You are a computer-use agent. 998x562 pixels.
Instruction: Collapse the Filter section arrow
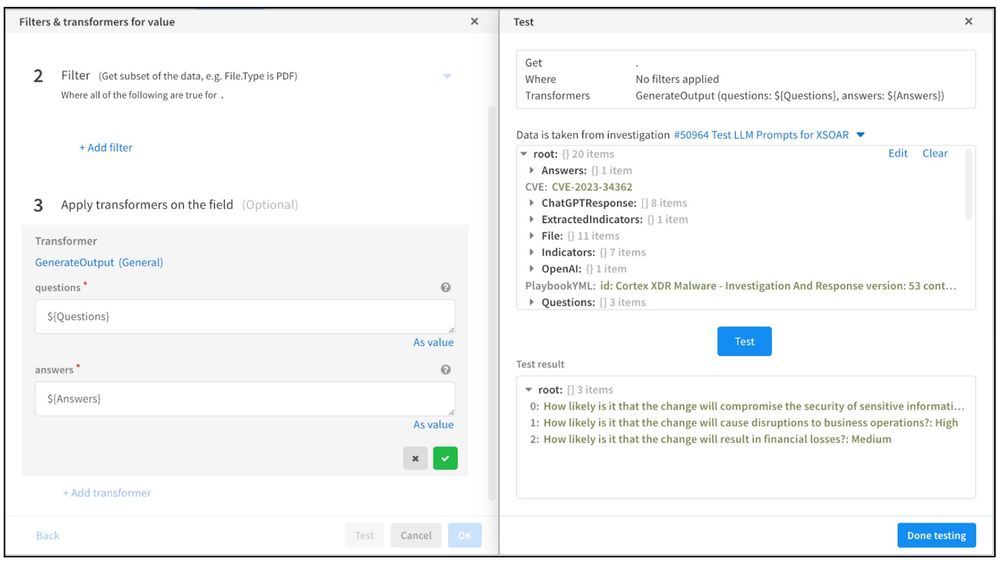(447, 77)
